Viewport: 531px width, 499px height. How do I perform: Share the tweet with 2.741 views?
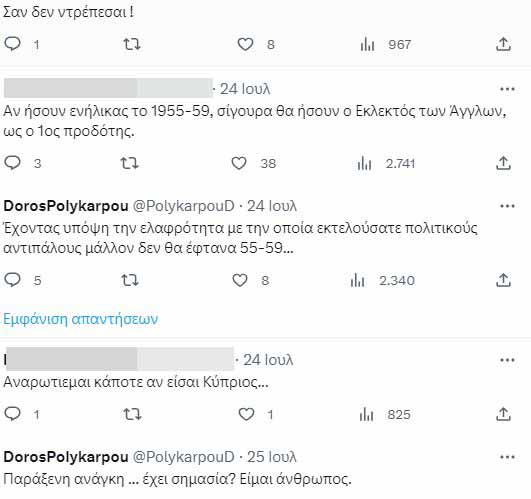click(x=503, y=164)
